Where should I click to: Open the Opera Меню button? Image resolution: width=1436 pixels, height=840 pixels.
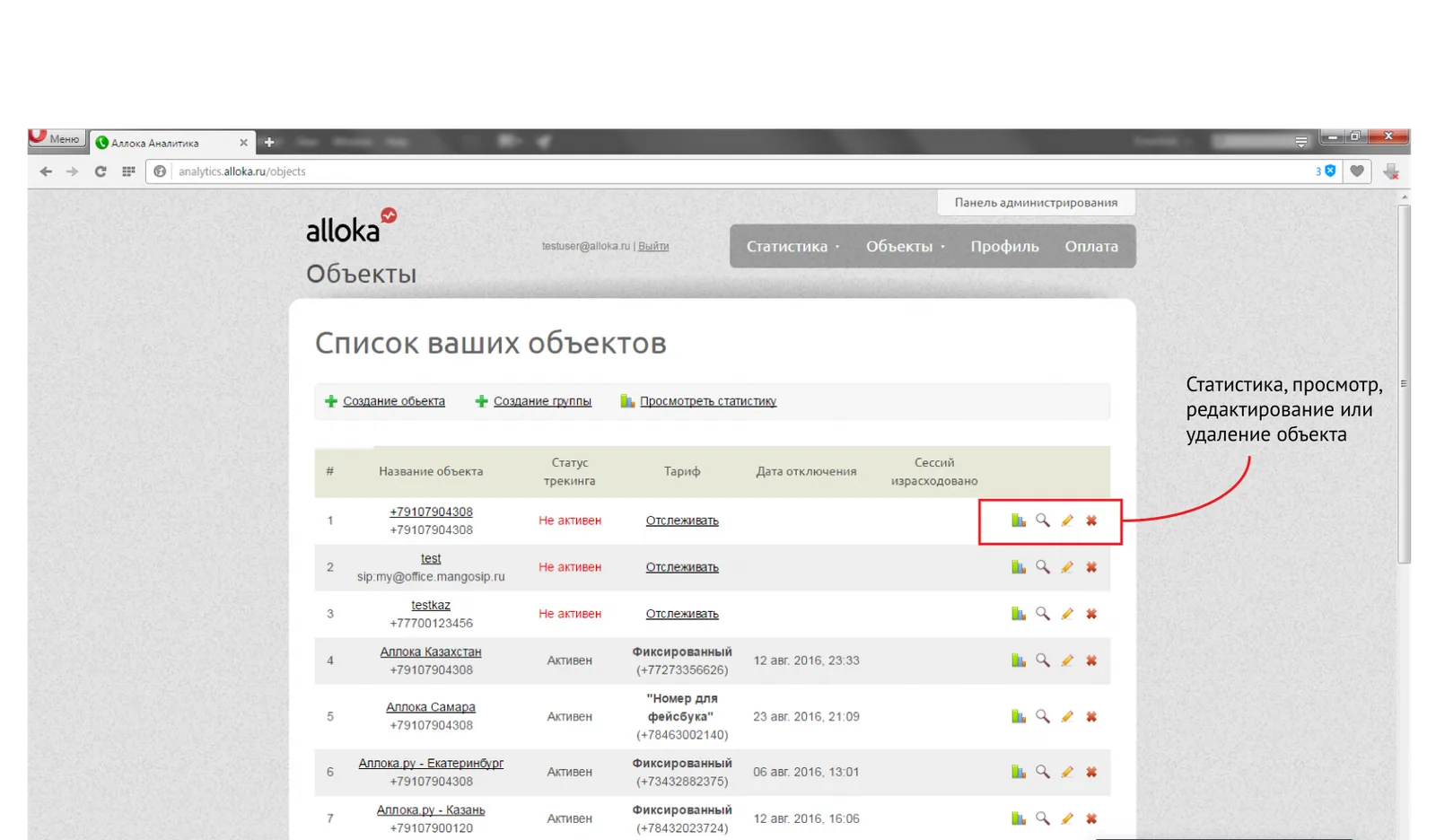pyautogui.click(x=57, y=138)
